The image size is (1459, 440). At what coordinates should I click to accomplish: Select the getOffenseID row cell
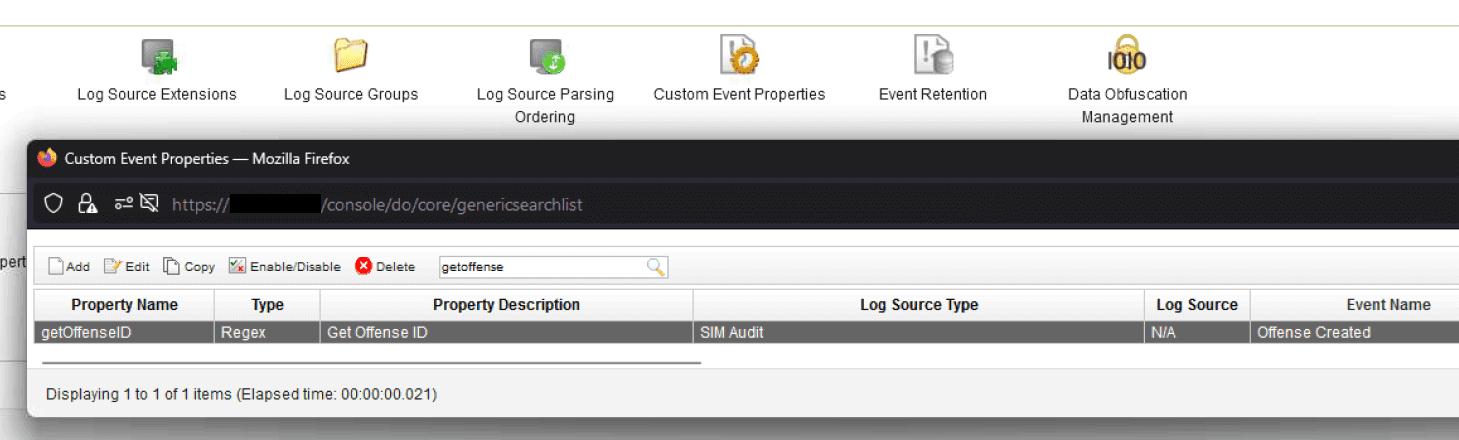tap(124, 332)
